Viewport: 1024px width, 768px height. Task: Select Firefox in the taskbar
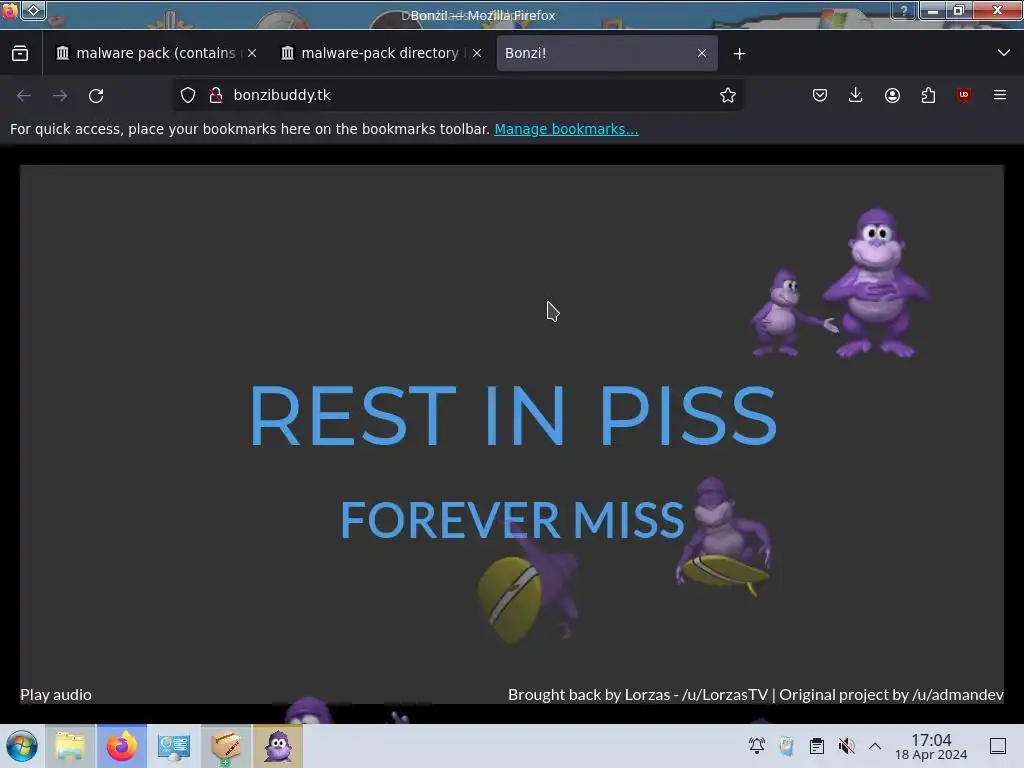point(121,746)
